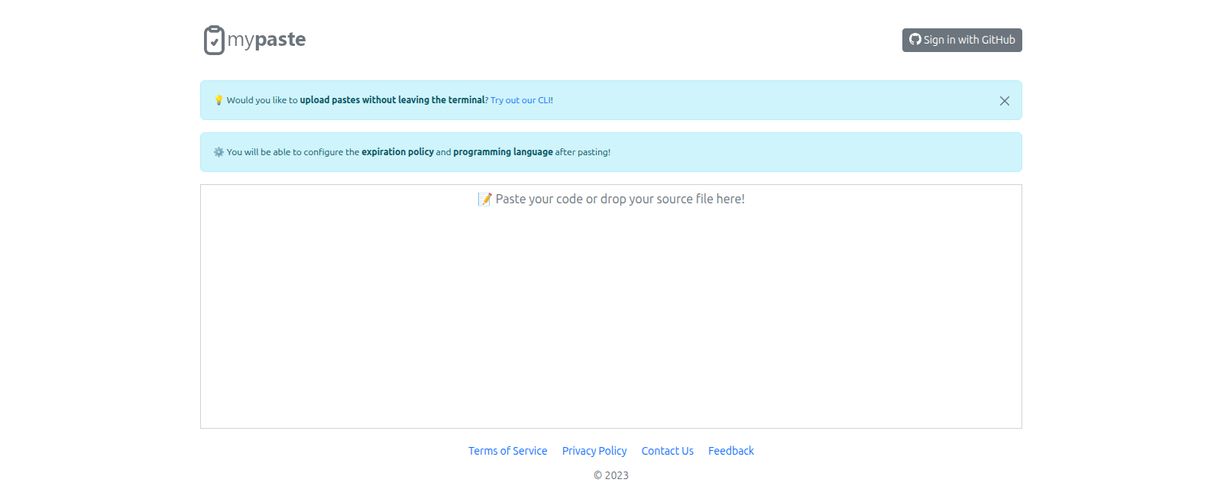The width and height of the screenshot is (1211, 496).
Task: Open the Feedback link
Action: click(x=731, y=451)
